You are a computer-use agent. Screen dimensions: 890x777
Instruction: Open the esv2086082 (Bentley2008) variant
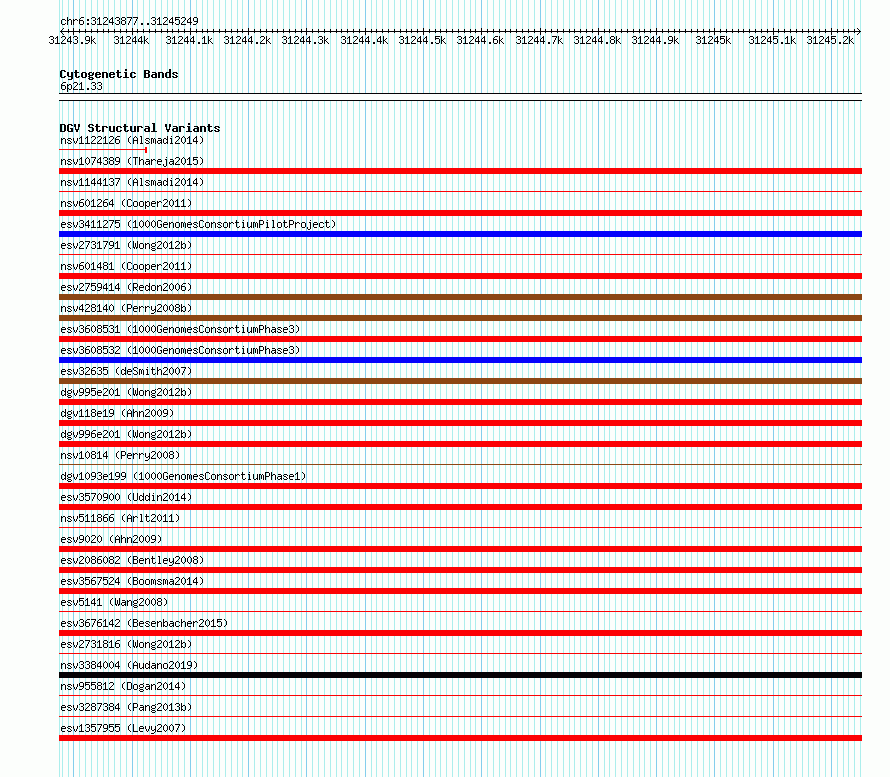132,560
